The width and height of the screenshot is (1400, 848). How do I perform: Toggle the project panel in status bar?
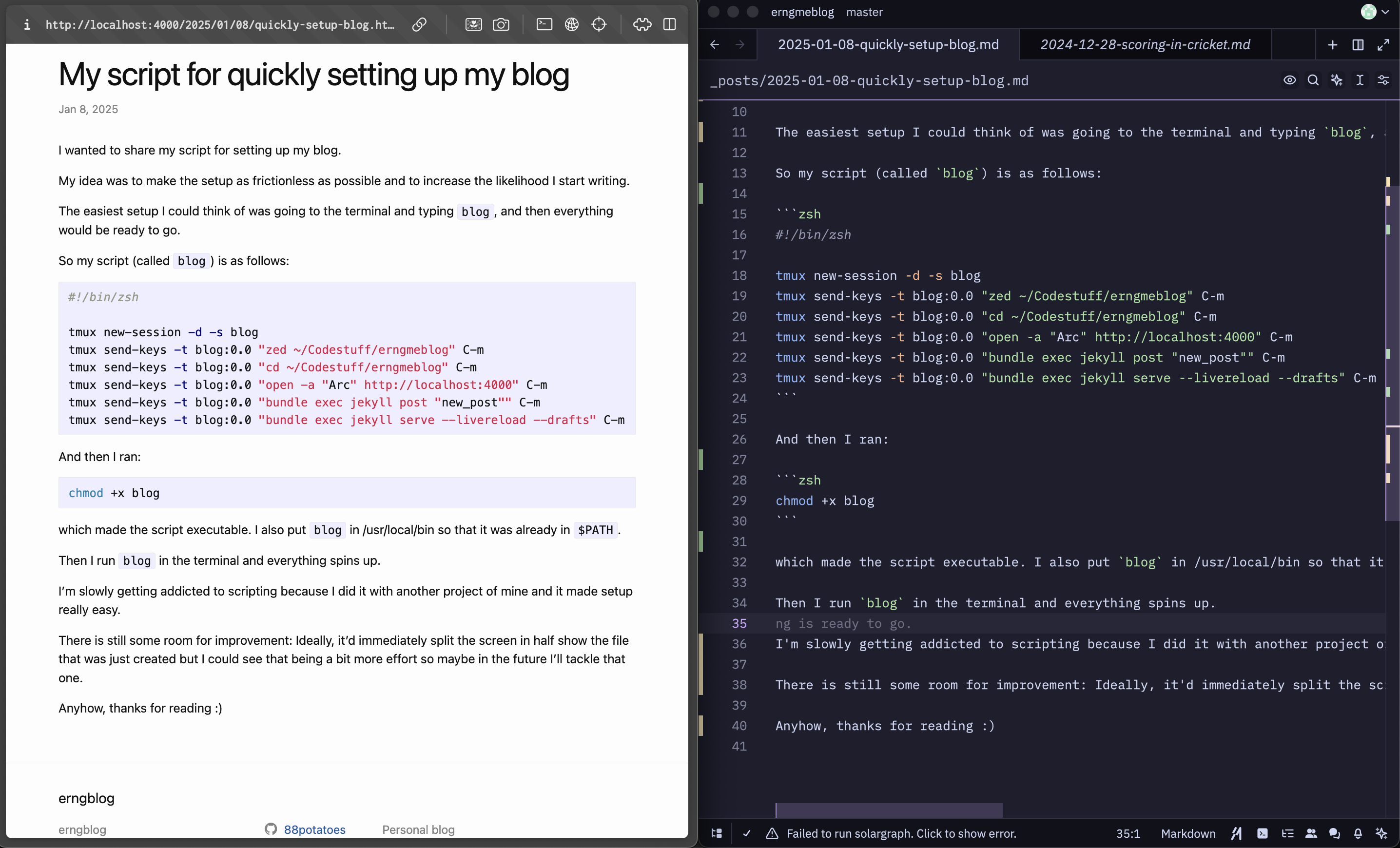pyautogui.click(x=717, y=833)
